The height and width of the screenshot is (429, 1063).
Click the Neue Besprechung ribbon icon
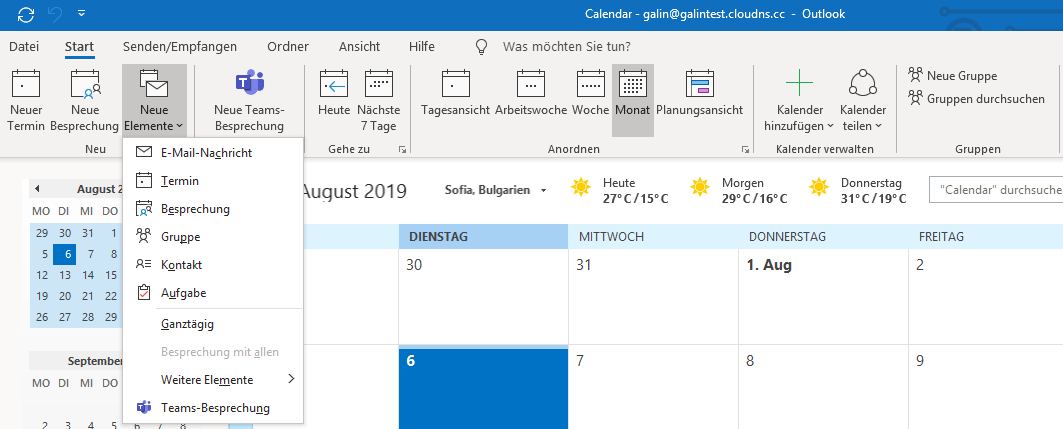click(x=85, y=101)
